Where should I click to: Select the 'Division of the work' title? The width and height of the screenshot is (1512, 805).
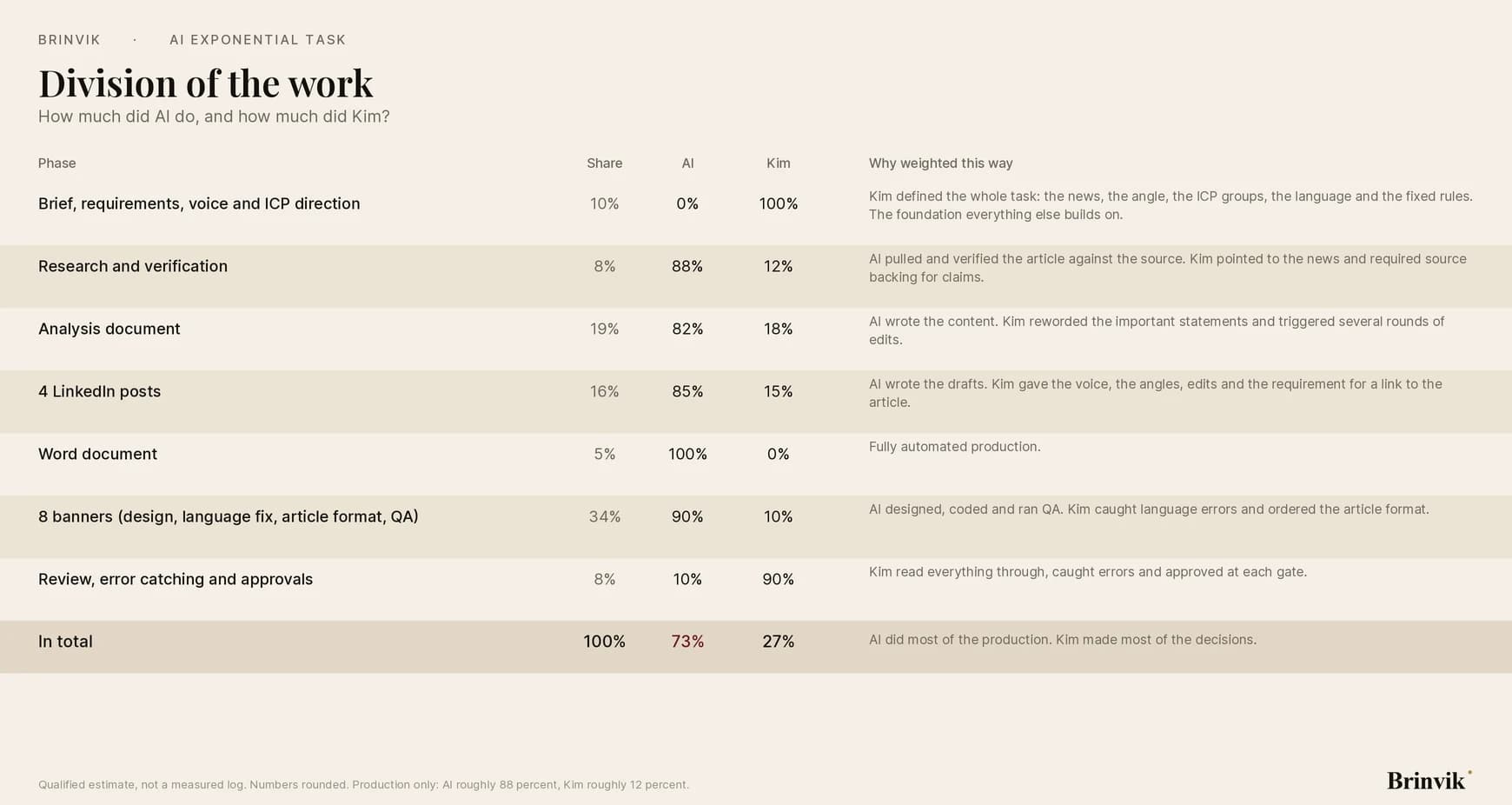(x=206, y=83)
